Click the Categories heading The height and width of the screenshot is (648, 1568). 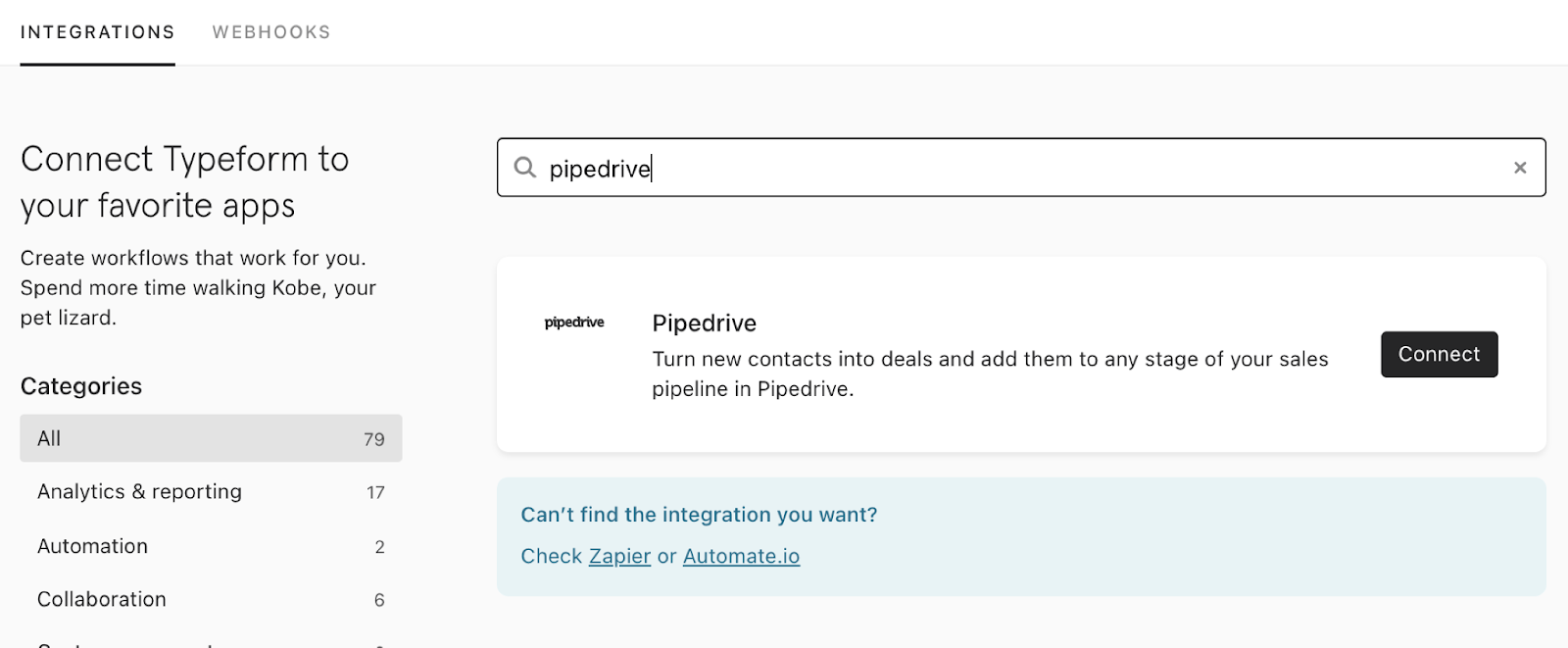[x=81, y=386]
